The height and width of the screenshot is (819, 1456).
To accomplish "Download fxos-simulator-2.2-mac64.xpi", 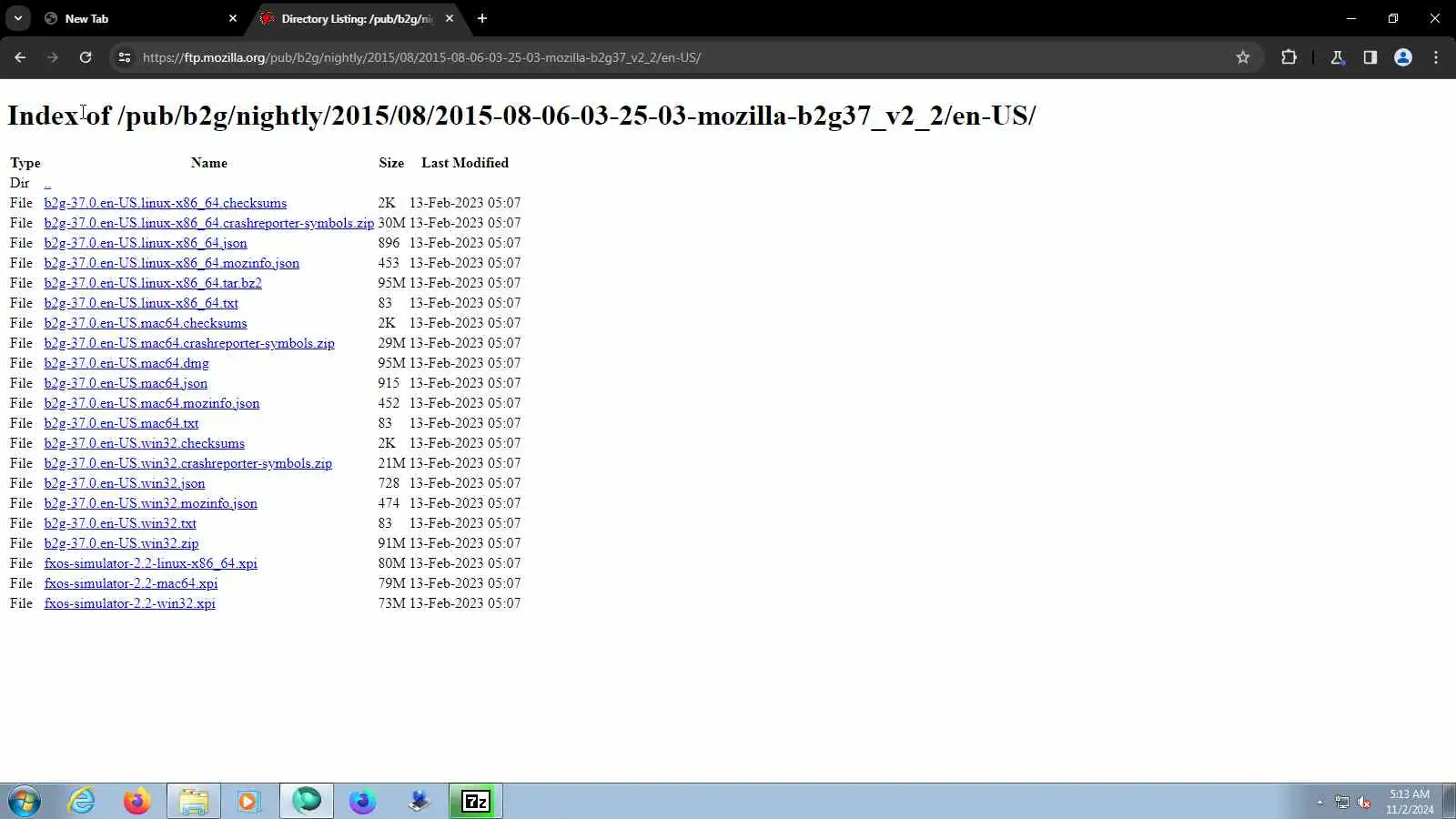I will [130, 583].
